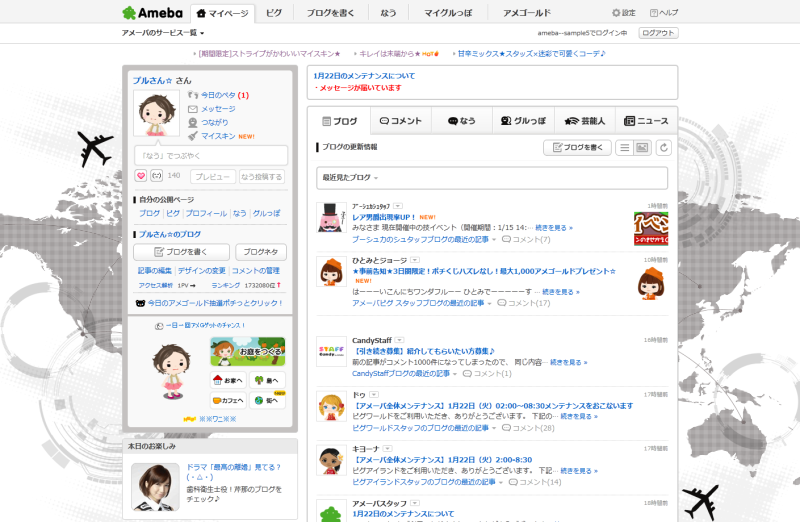Viewport: 800px width, 522px height.
Task: Focus the 「なう」でつぶやく input field
Action: [211, 155]
